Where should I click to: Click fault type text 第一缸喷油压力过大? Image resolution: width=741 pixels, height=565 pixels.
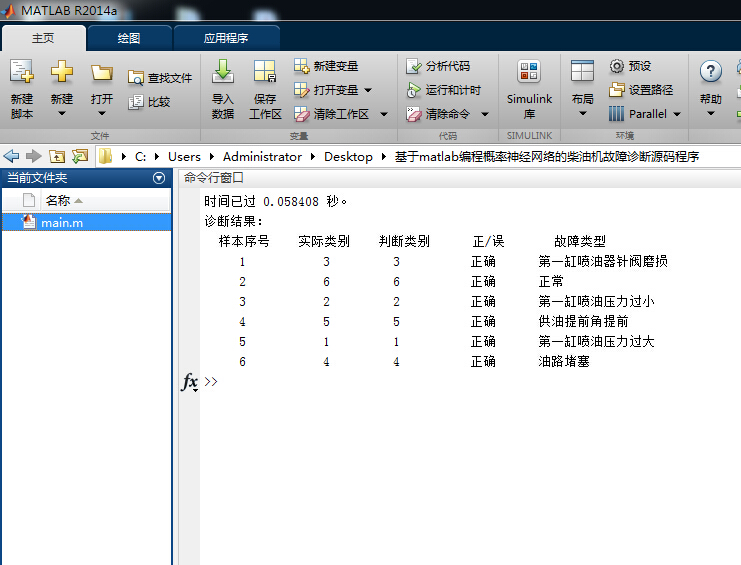pos(596,341)
